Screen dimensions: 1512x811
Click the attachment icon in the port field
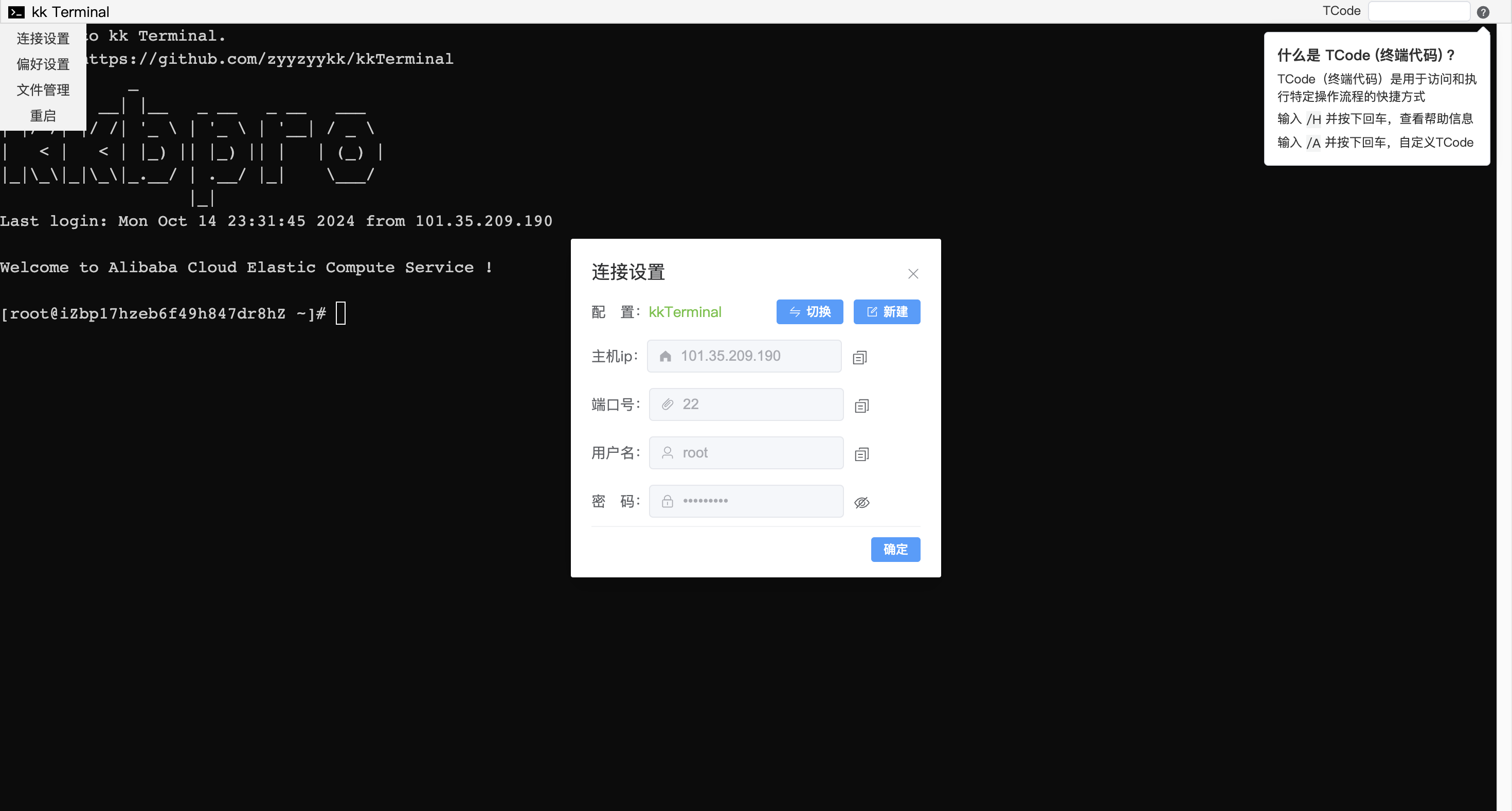click(667, 404)
